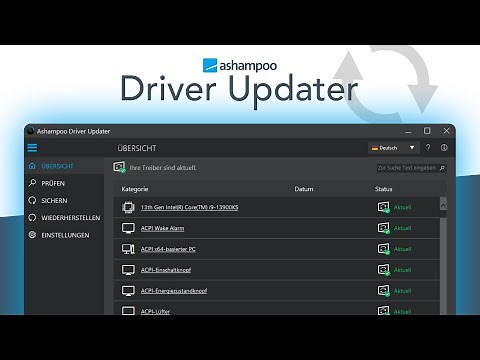Viewport: 480px width, 360px height.
Task: Open the ACPI x64-basierter PC link
Action: 168,249
